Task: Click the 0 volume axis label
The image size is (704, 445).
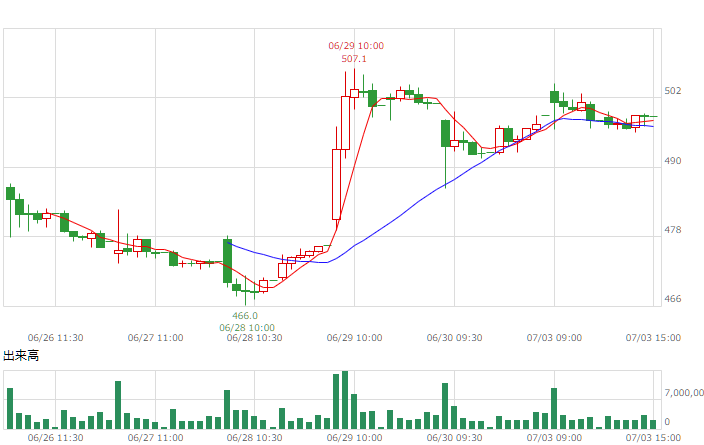Action: [x=667, y=422]
